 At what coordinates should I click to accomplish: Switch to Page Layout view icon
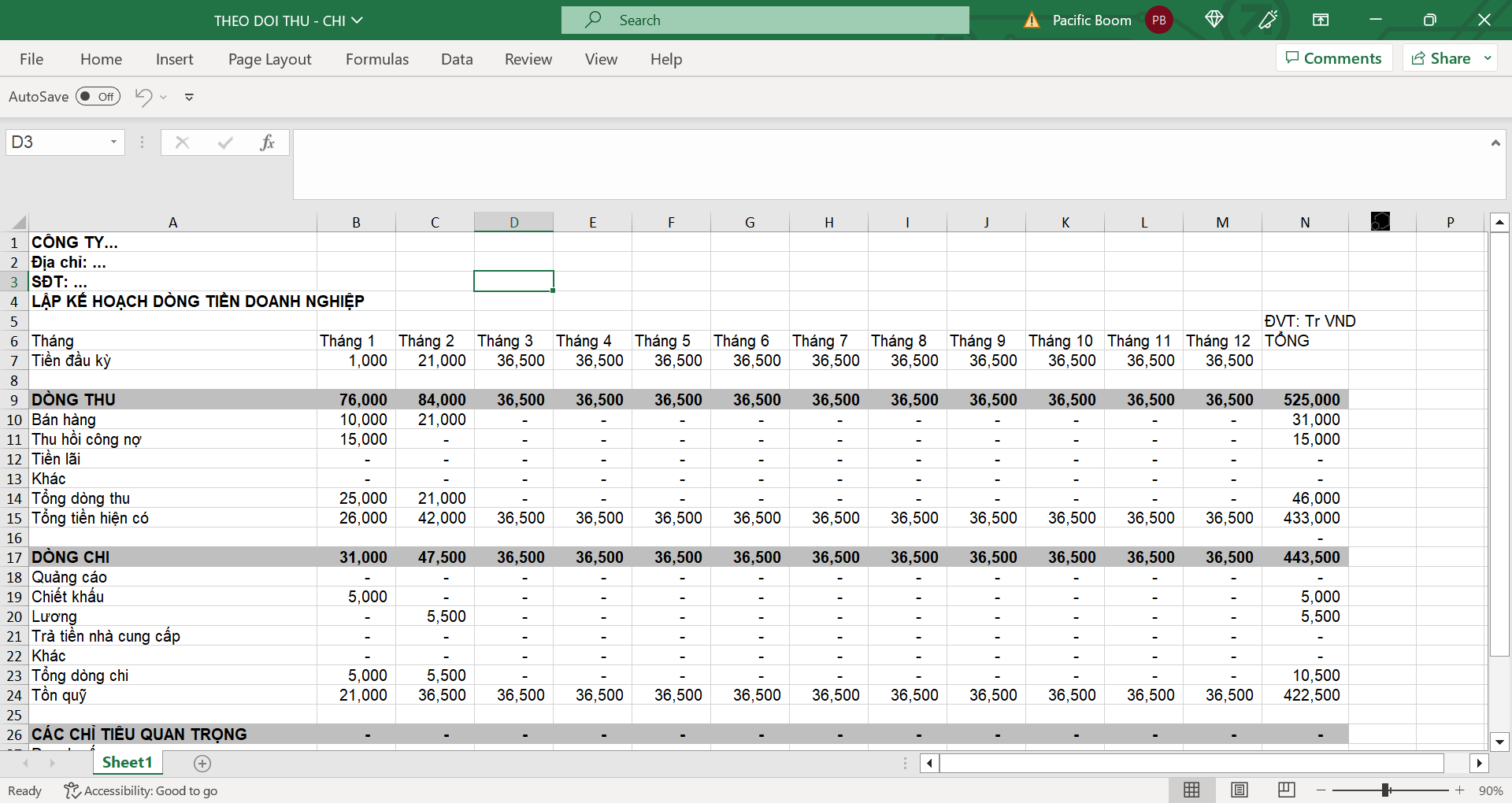1239,790
